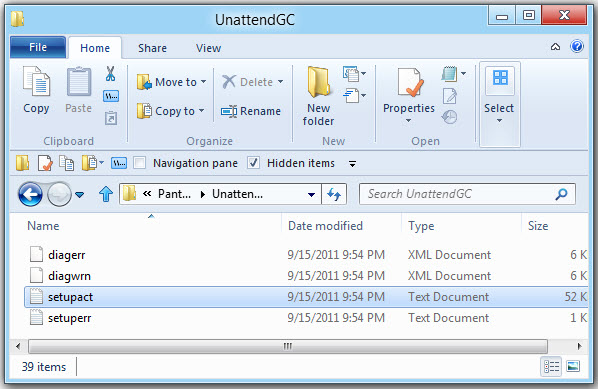The image size is (598, 389).
Task: Switch to the Share ribbon tab
Action: (x=152, y=48)
